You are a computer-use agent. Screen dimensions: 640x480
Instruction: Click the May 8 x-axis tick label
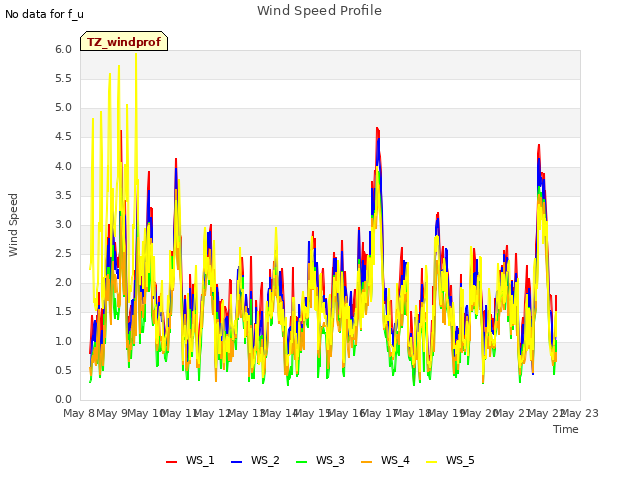coord(79,413)
